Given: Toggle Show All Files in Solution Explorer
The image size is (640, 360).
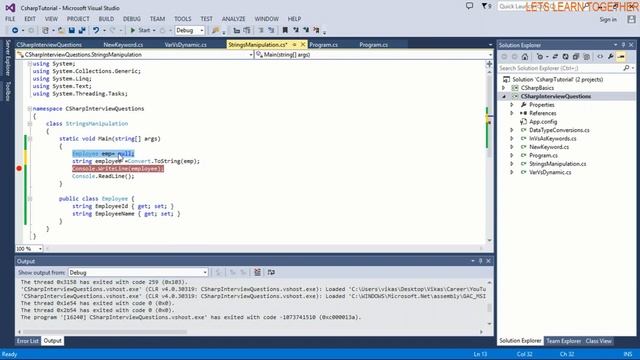Looking at the screenshot, I should tap(586, 57).
